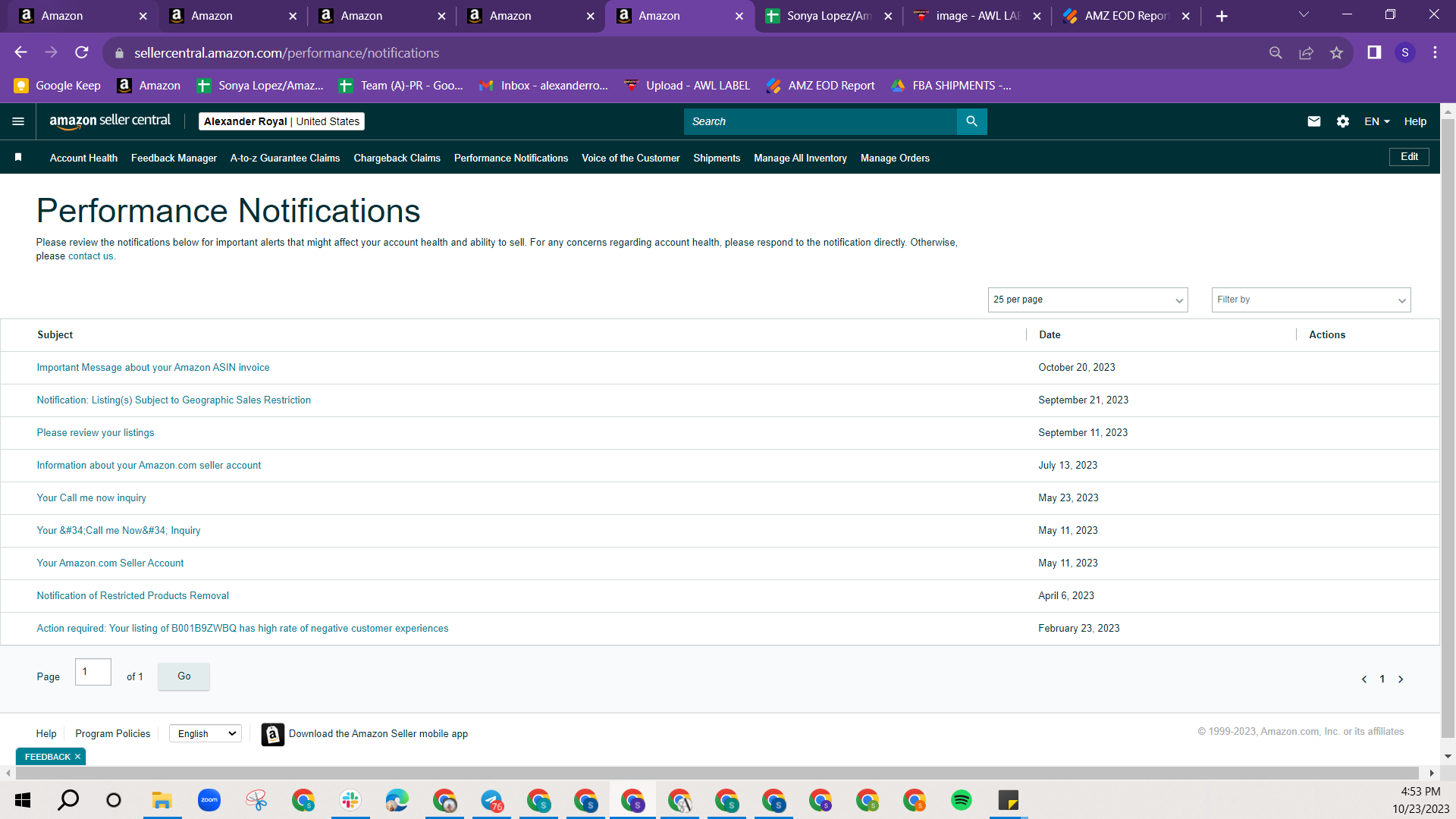1456x819 pixels.
Task: Open 'Notification of Restricted Products Removal' notification
Action: 133,596
